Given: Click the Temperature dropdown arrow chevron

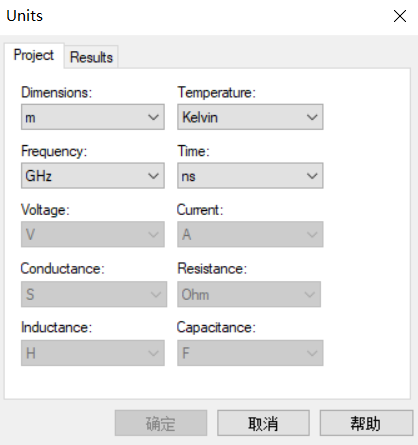Looking at the screenshot, I should 312,117.
